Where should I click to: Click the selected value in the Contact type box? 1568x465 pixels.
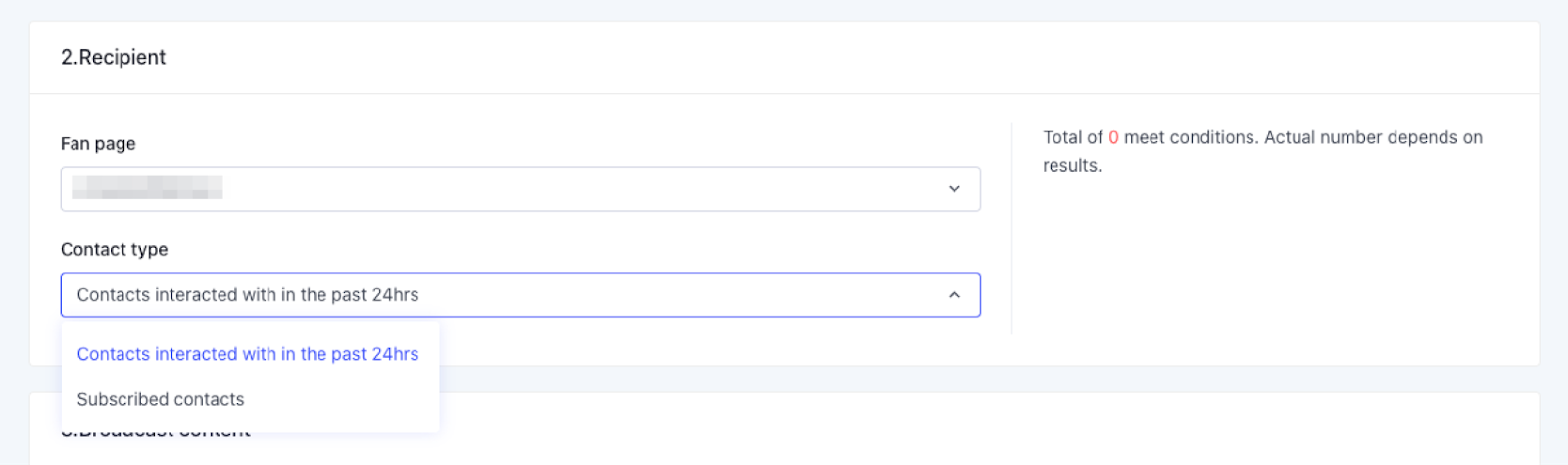248,295
